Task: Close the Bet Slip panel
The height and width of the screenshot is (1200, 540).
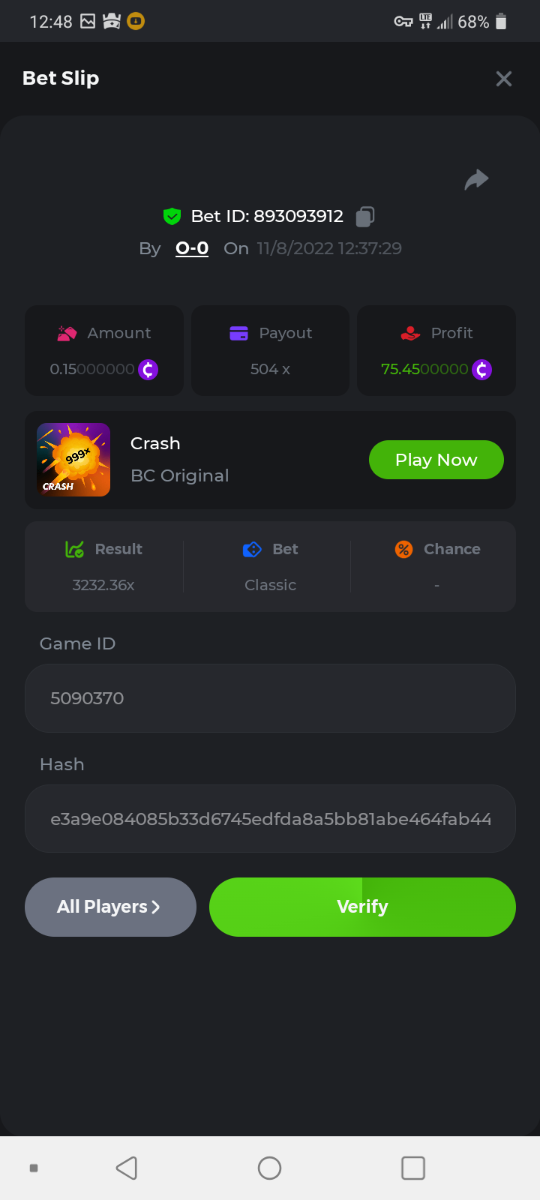Action: pos(504,78)
